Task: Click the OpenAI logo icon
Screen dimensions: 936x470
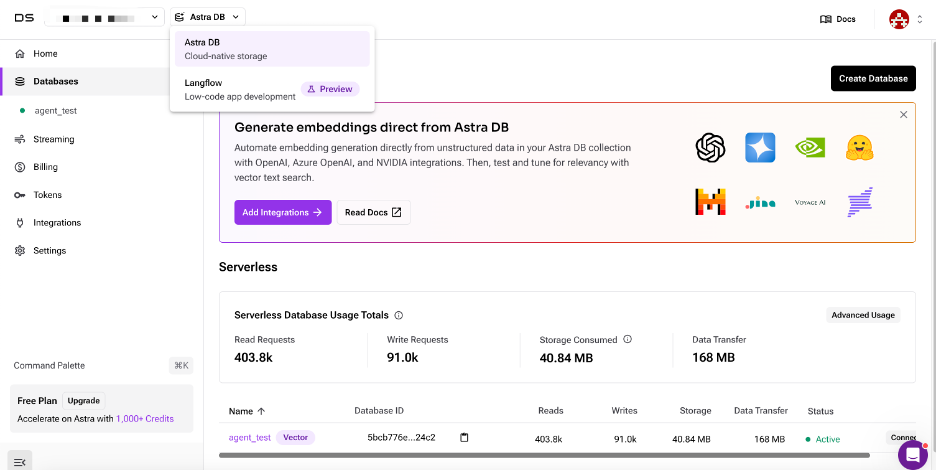Action: point(710,147)
